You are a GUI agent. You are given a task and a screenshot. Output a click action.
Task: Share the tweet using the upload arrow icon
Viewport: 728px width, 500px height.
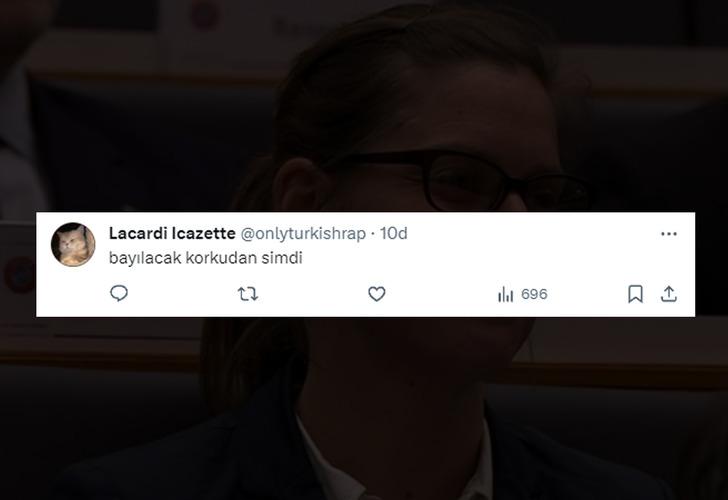669,294
